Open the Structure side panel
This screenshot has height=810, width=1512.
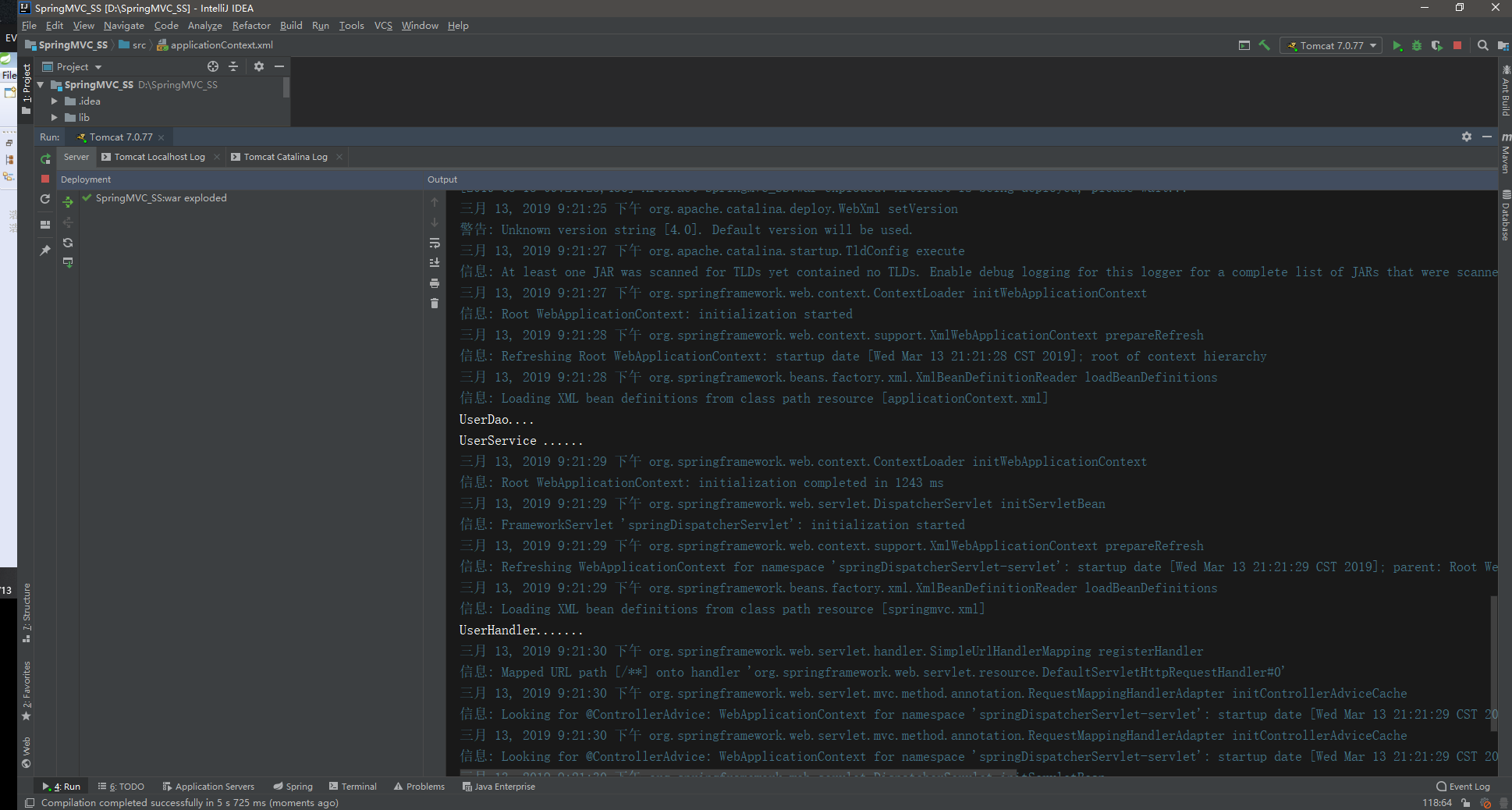point(27,613)
